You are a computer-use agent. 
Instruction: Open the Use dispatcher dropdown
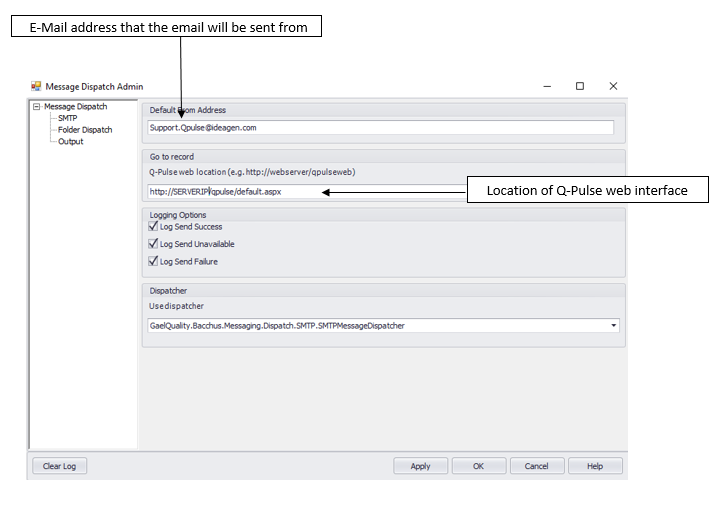click(x=614, y=325)
